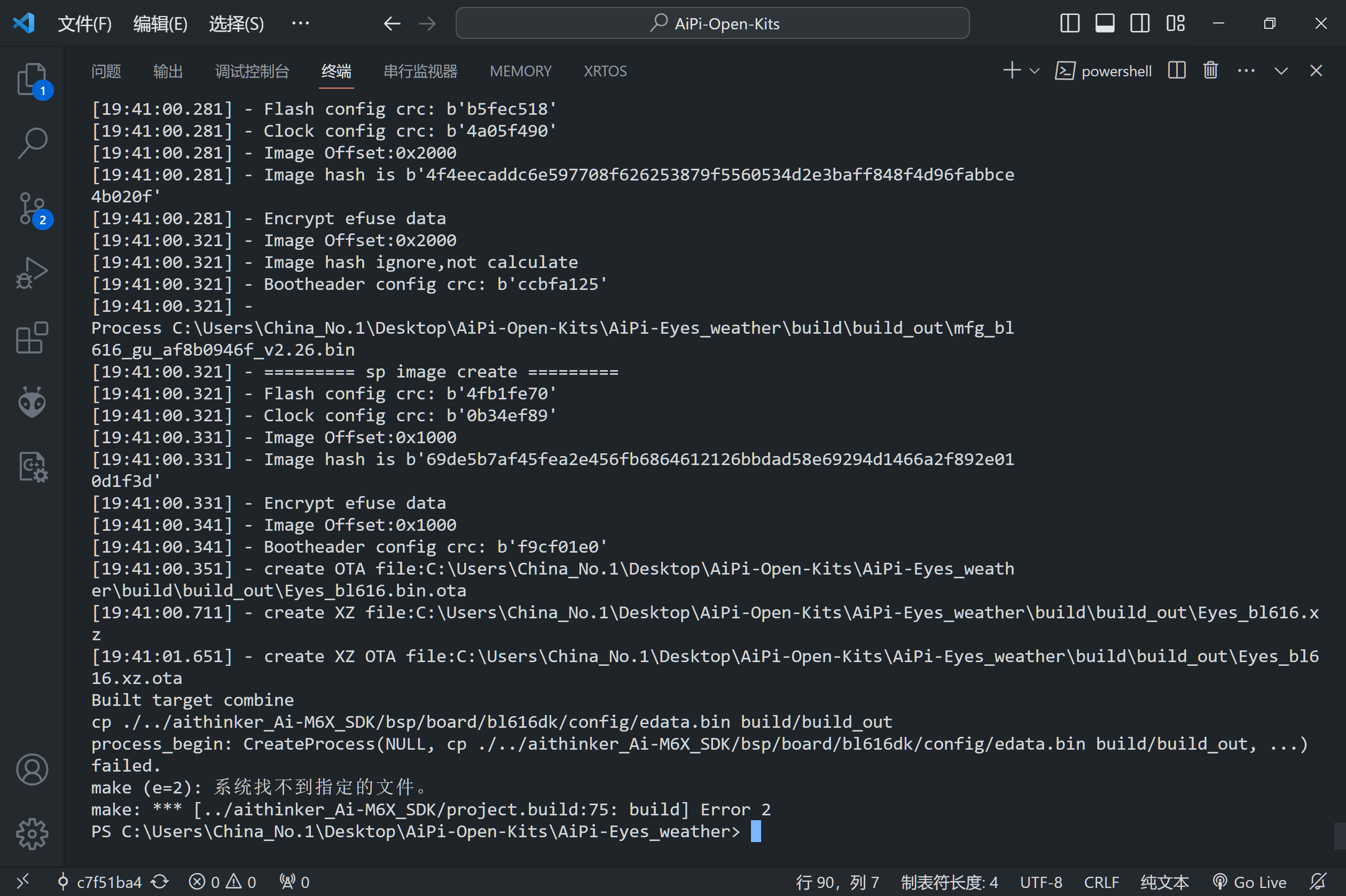
Task: Click the 'Built target combine' output line
Action: click(x=193, y=700)
